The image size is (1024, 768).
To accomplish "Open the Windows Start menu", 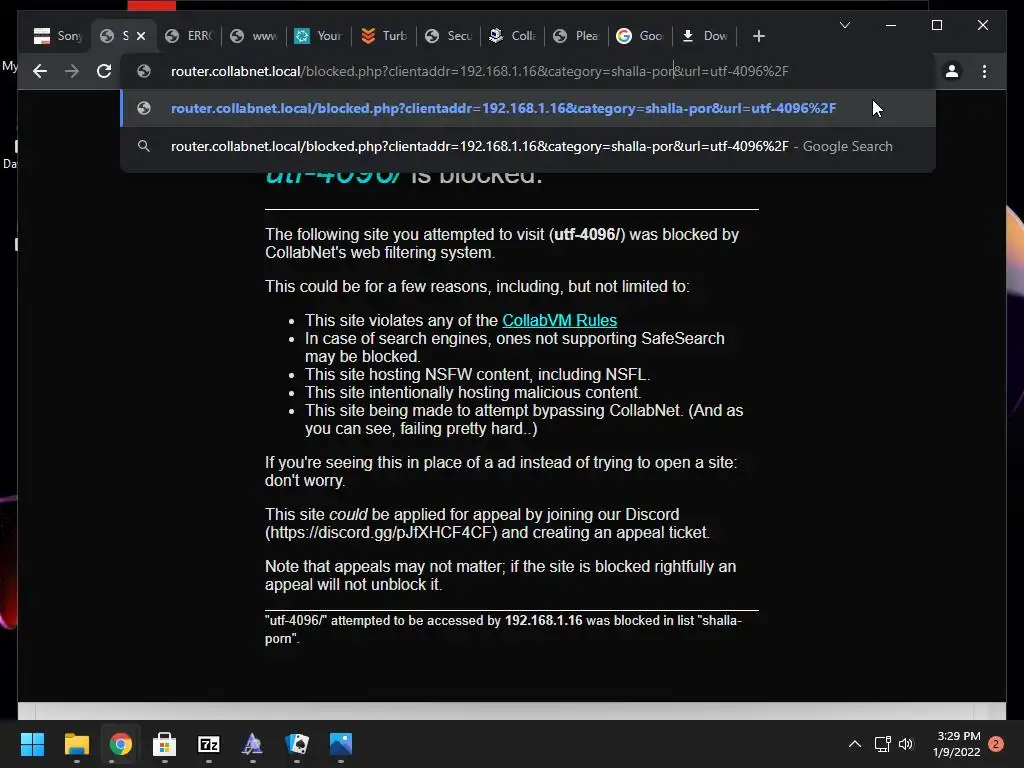I will (x=32, y=744).
